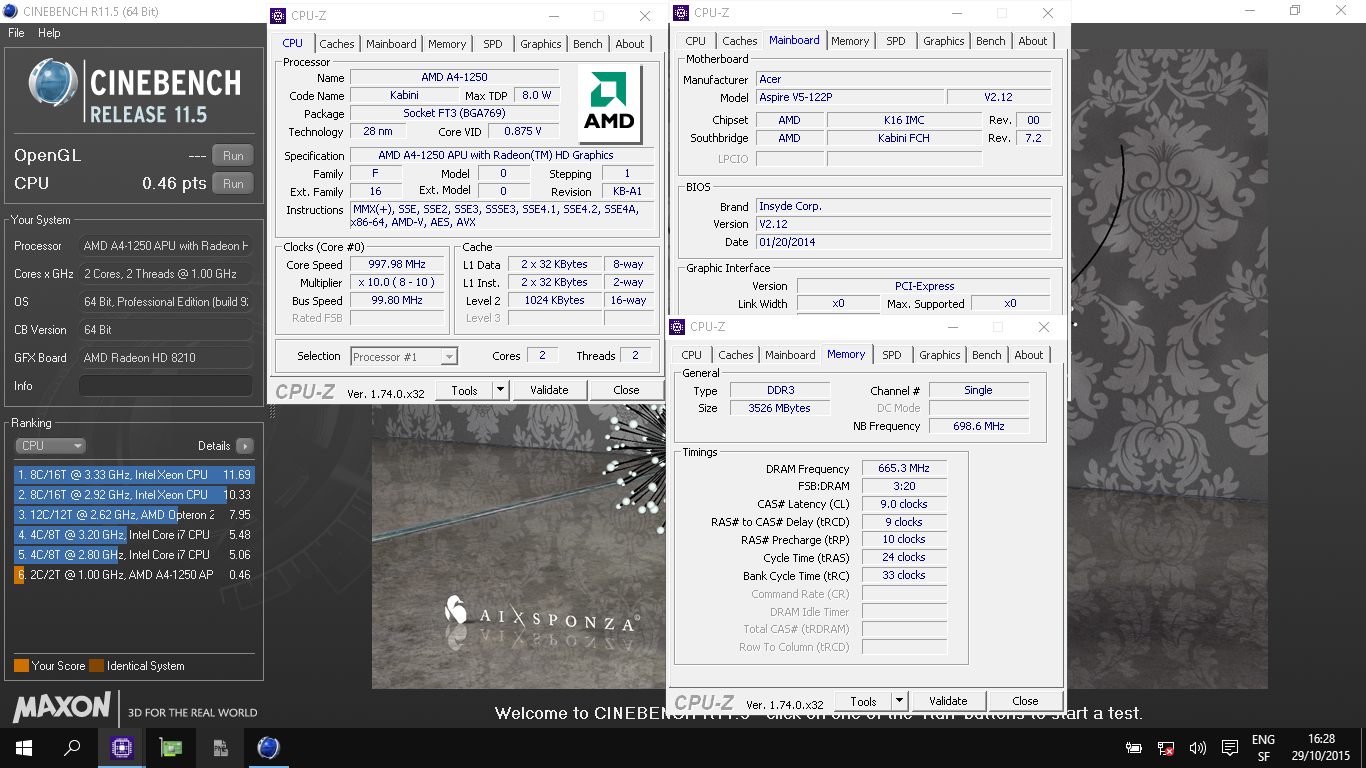Click Tools button in CPU window
This screenshot has height=768, width=1366.
[465, 390]
